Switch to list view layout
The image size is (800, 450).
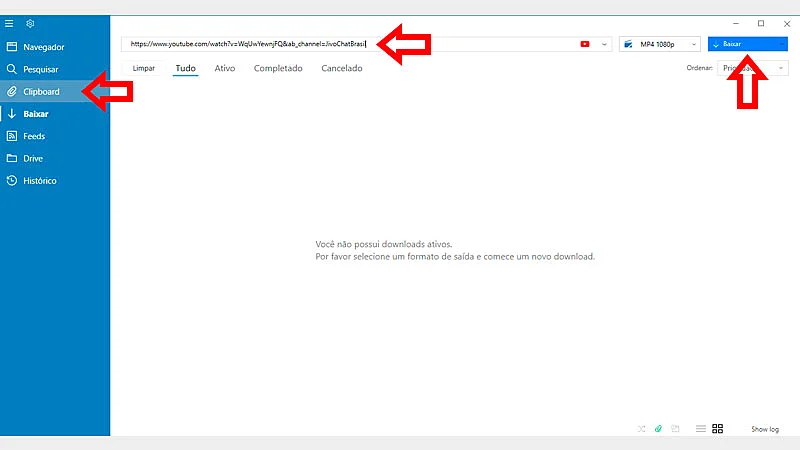tap(701, 429)
